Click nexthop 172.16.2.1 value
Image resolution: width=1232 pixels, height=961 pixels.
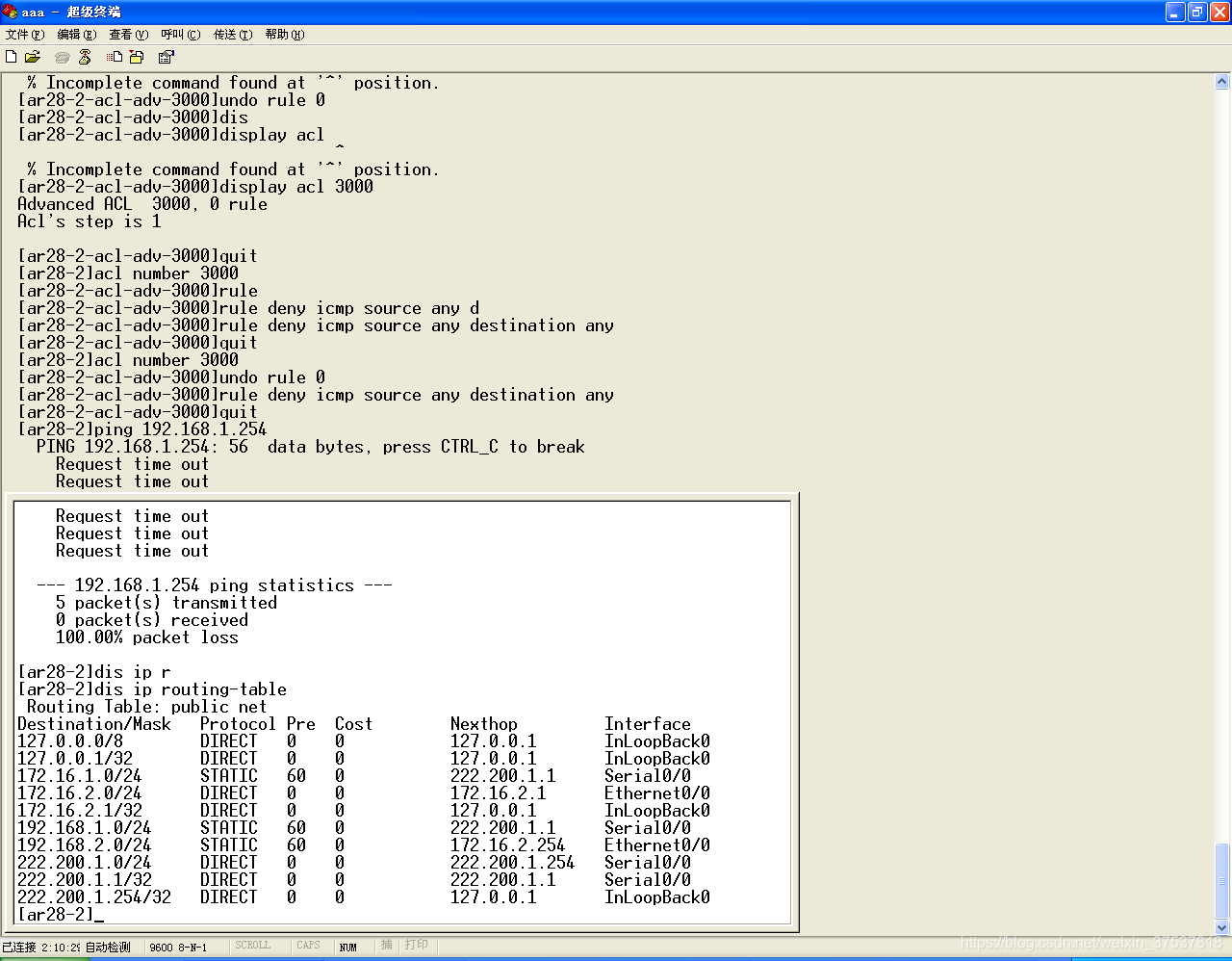point(499,793)
